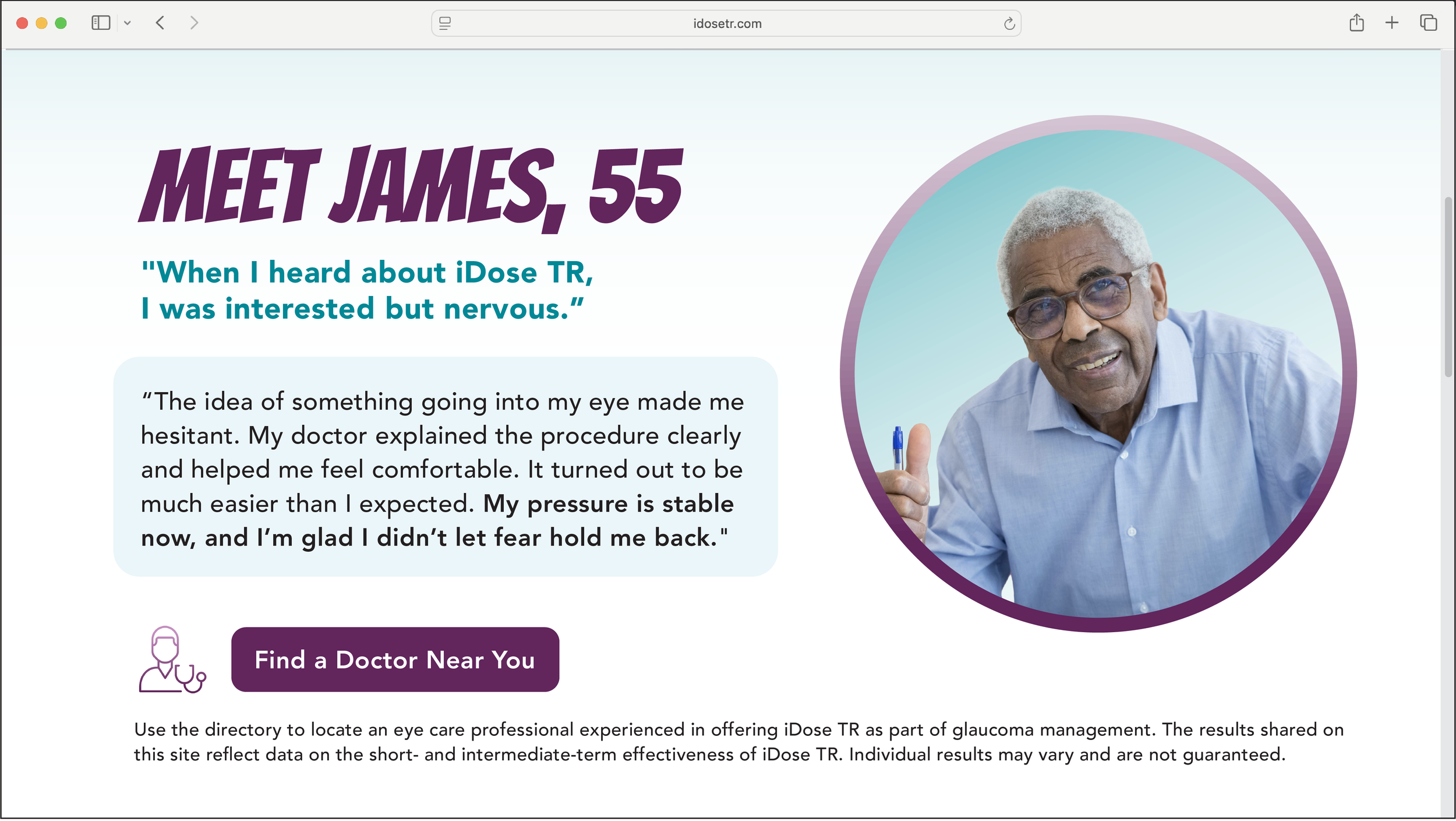The width and height of the screenshot is (1456, 821).
Task: Open the Share icon in toolbar
Action: point(1356,23)
